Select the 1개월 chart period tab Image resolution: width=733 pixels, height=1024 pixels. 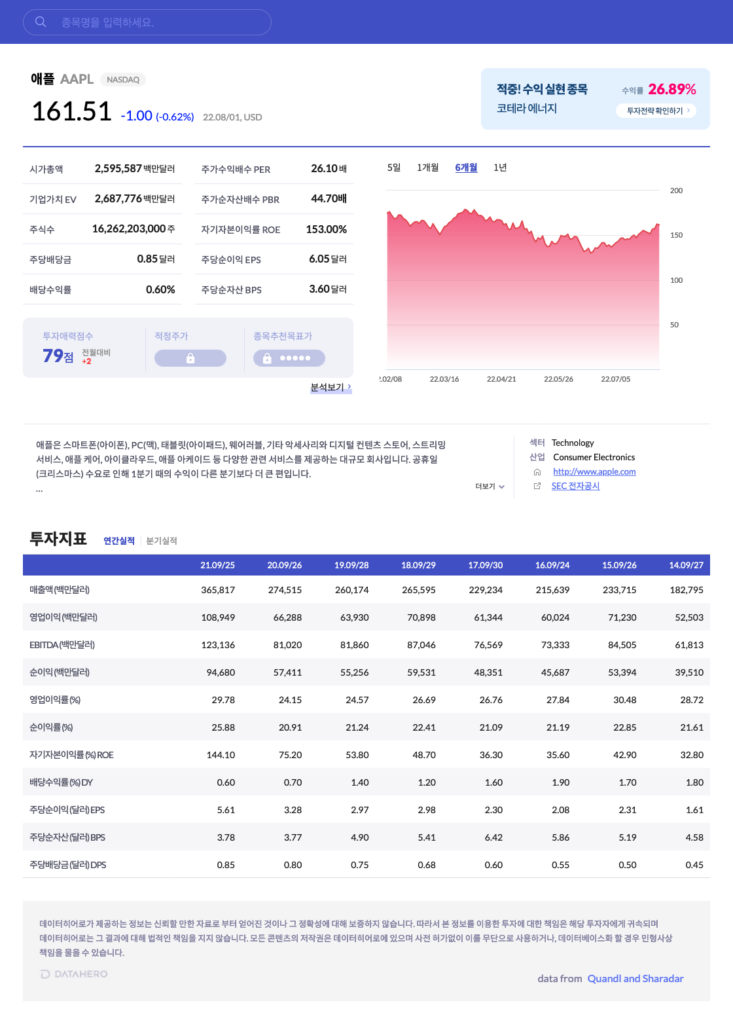coord(427,168)
